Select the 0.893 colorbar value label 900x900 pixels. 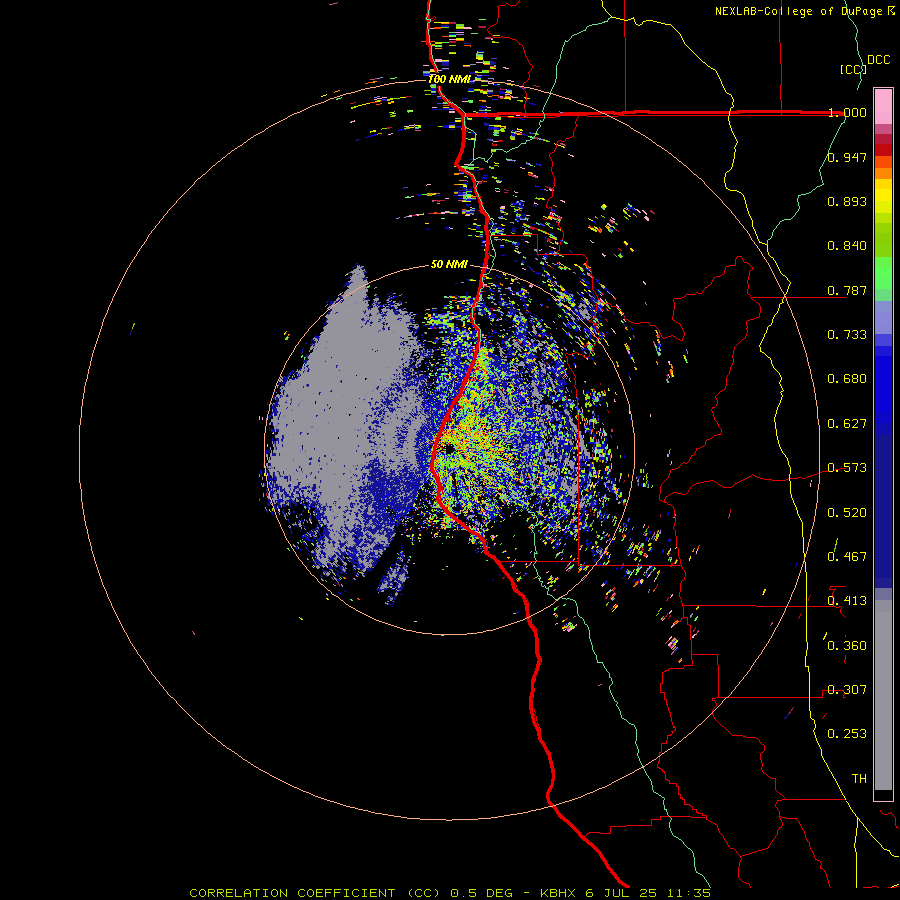[847, 201]
